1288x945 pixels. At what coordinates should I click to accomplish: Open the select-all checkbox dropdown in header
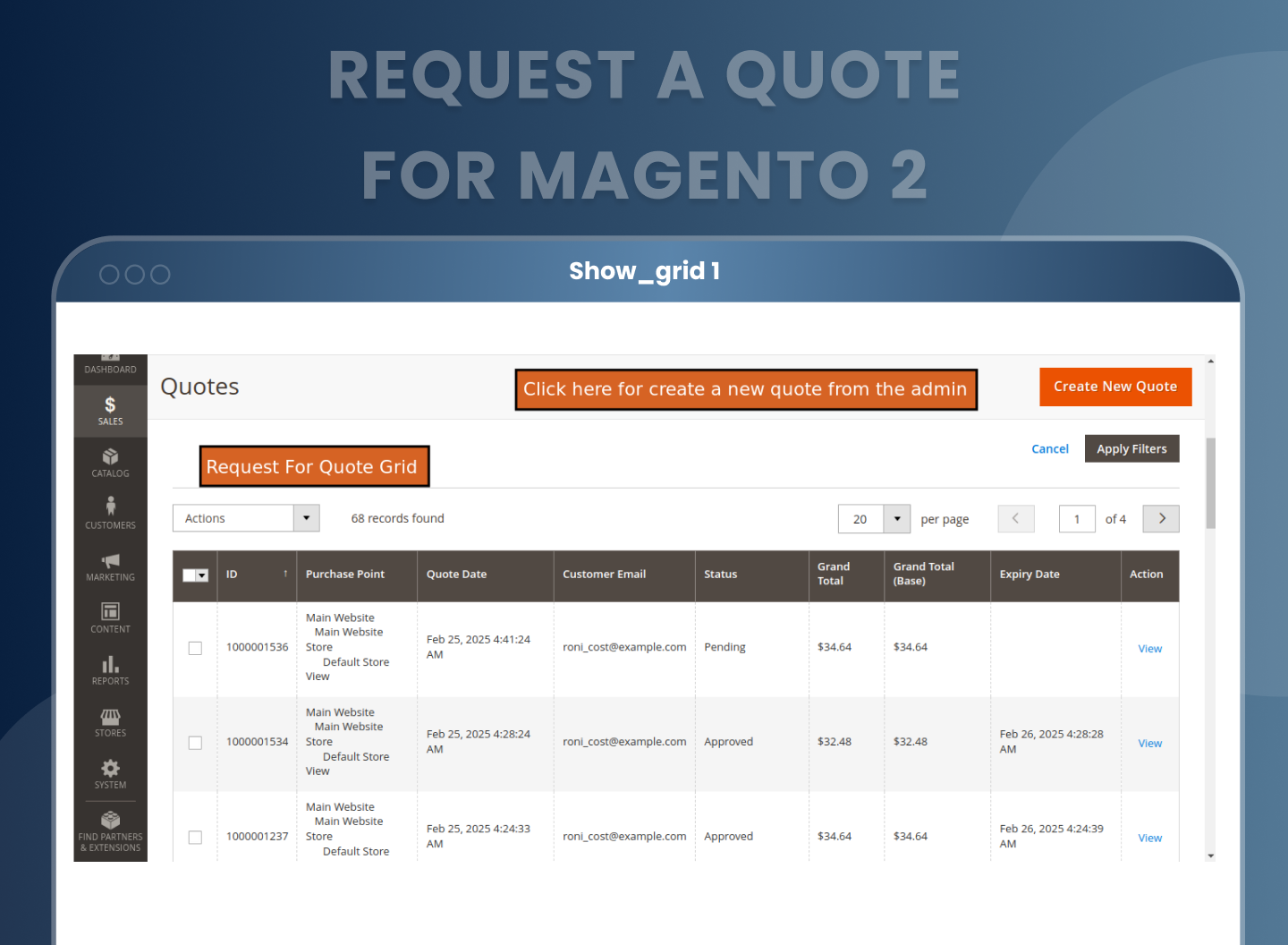tap(202, 575)
